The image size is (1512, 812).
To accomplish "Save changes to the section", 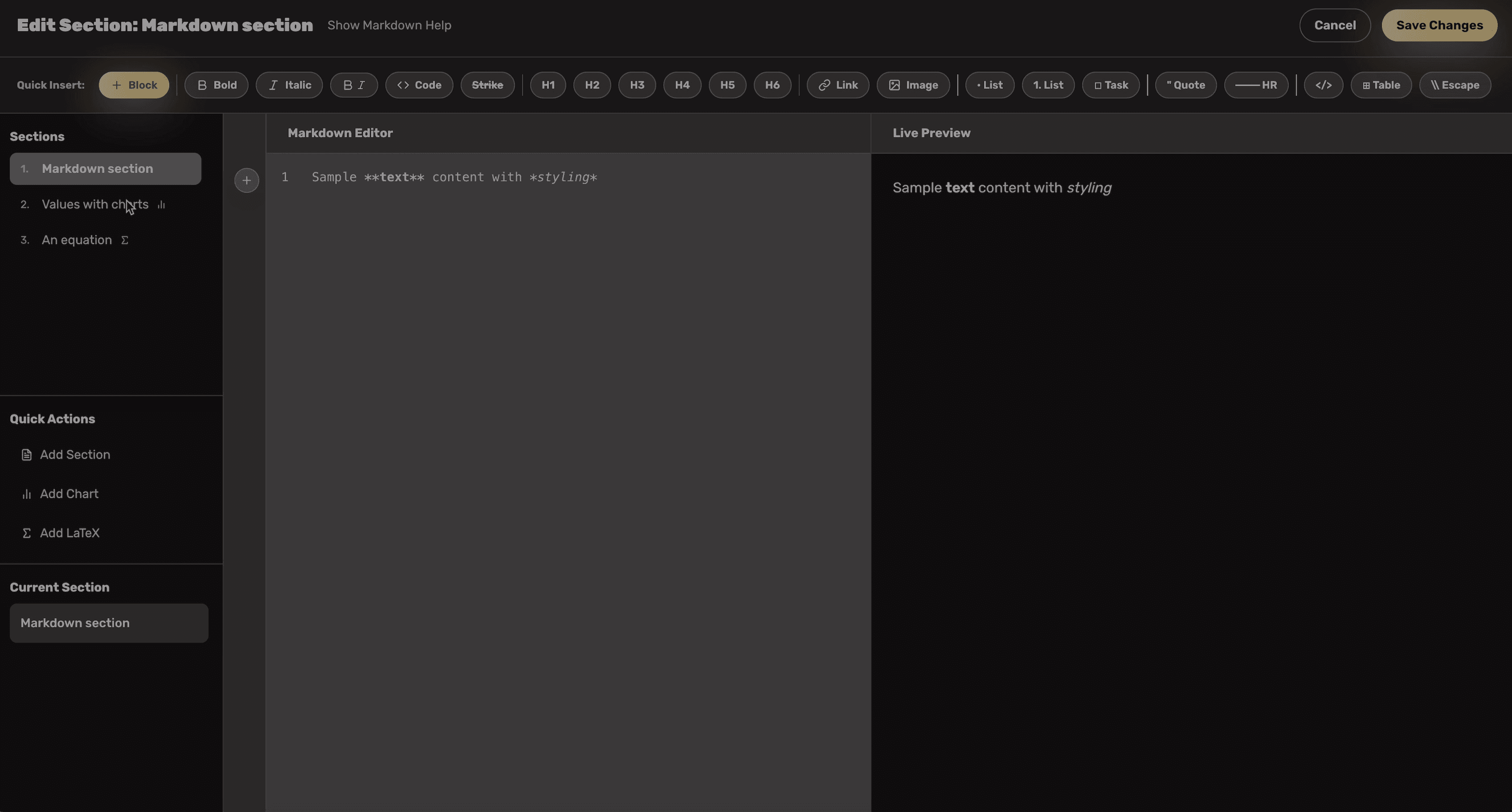I will (x=1439, y=25).
